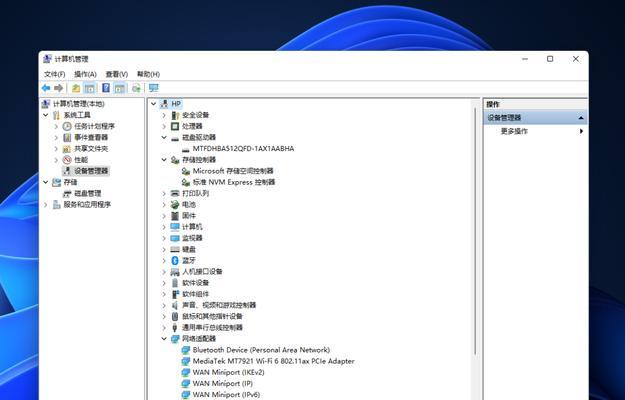This screenshot has height=400, width=625.
Task: Collapse the 存储控制器 category
Action: coord(164,160)
